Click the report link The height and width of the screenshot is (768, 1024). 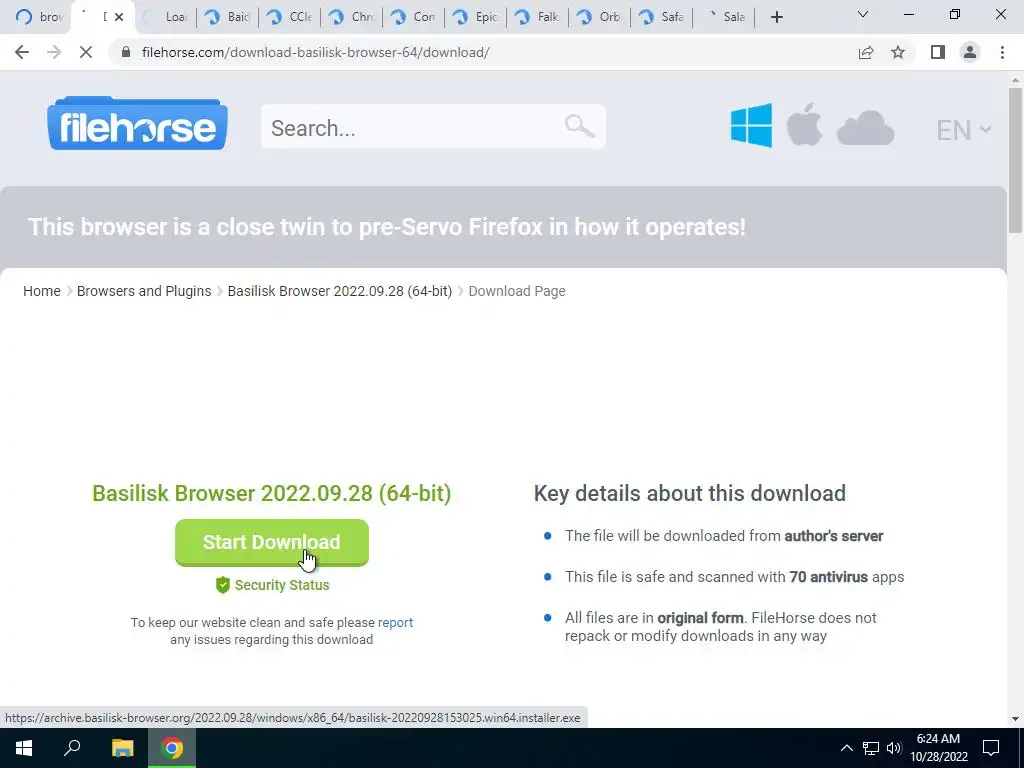(395, 622)
